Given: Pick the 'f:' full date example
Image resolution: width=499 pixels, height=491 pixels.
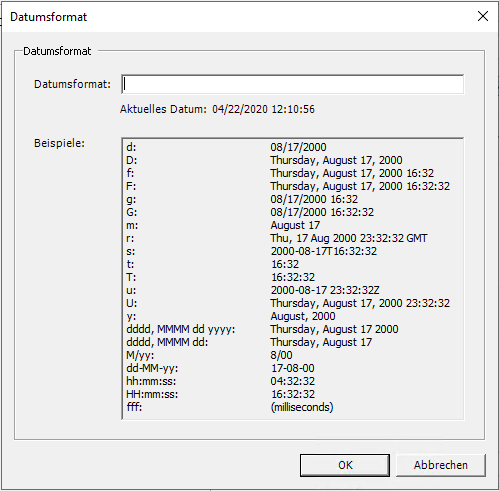Looking at the screenshot, I should [292, 173].
